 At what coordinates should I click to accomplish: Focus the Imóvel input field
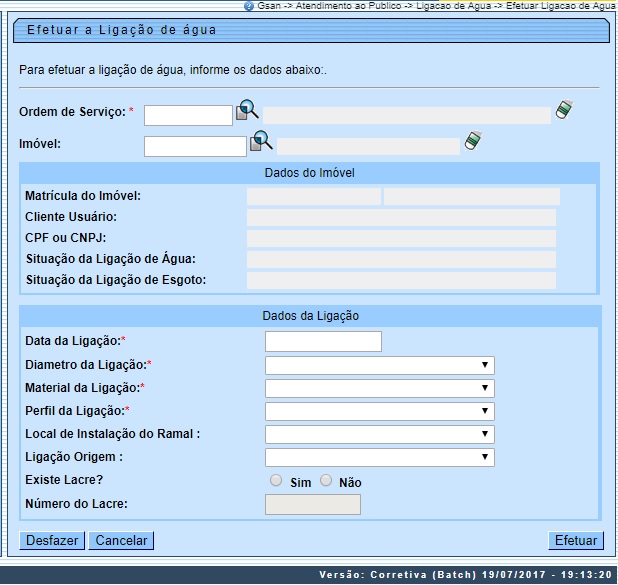tap(195, 146)
